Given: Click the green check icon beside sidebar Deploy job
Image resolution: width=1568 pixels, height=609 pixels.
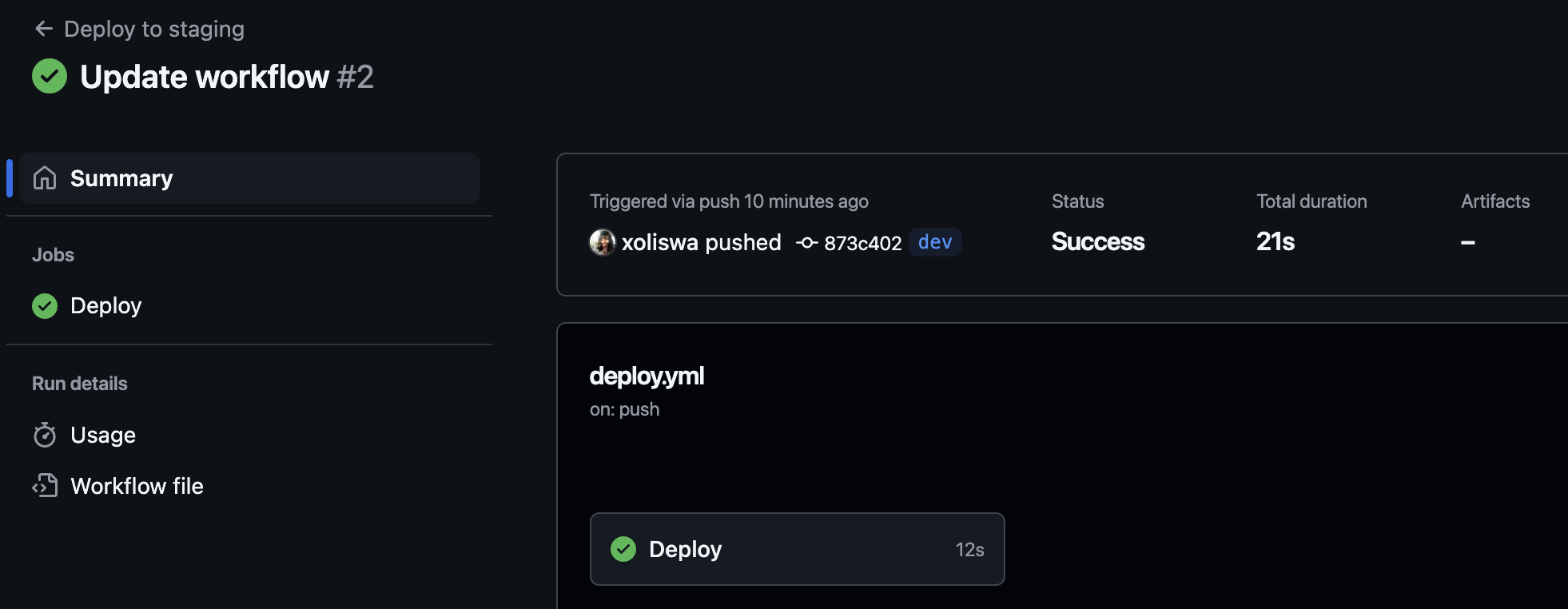Looking at the screenshot, I should [45, 306].
